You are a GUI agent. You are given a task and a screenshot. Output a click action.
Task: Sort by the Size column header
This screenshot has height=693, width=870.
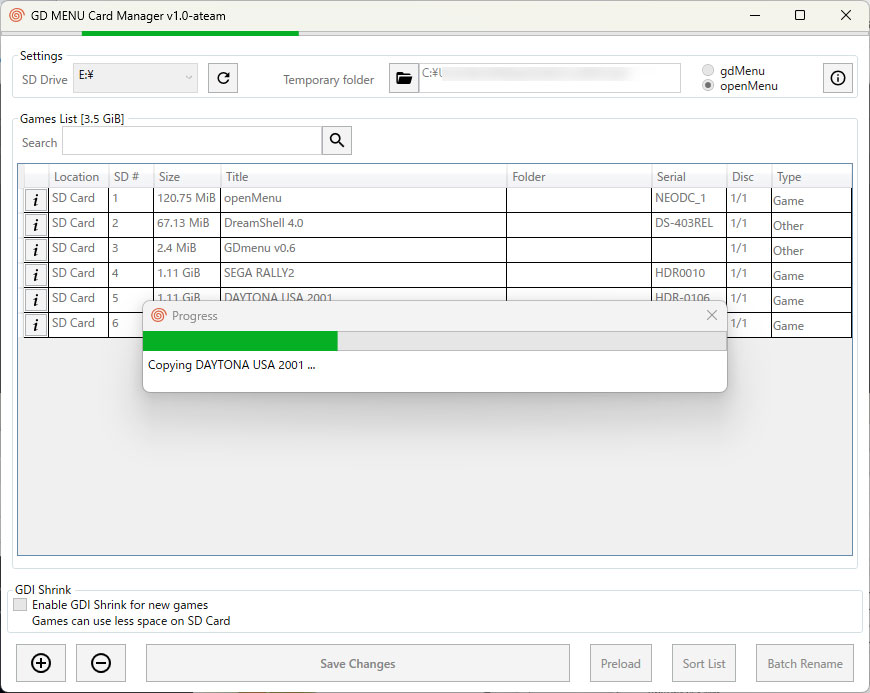186,177
